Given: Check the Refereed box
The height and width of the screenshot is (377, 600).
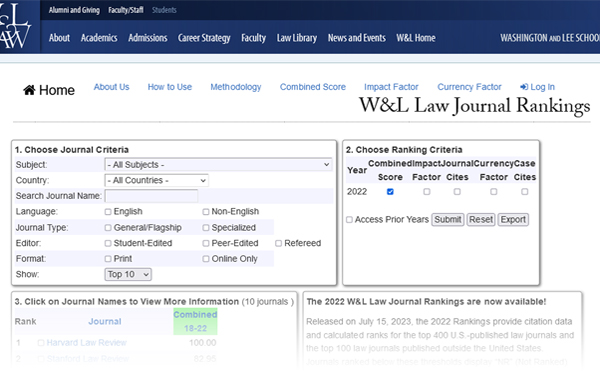Looking at the screenshot, I should (279, 243).
